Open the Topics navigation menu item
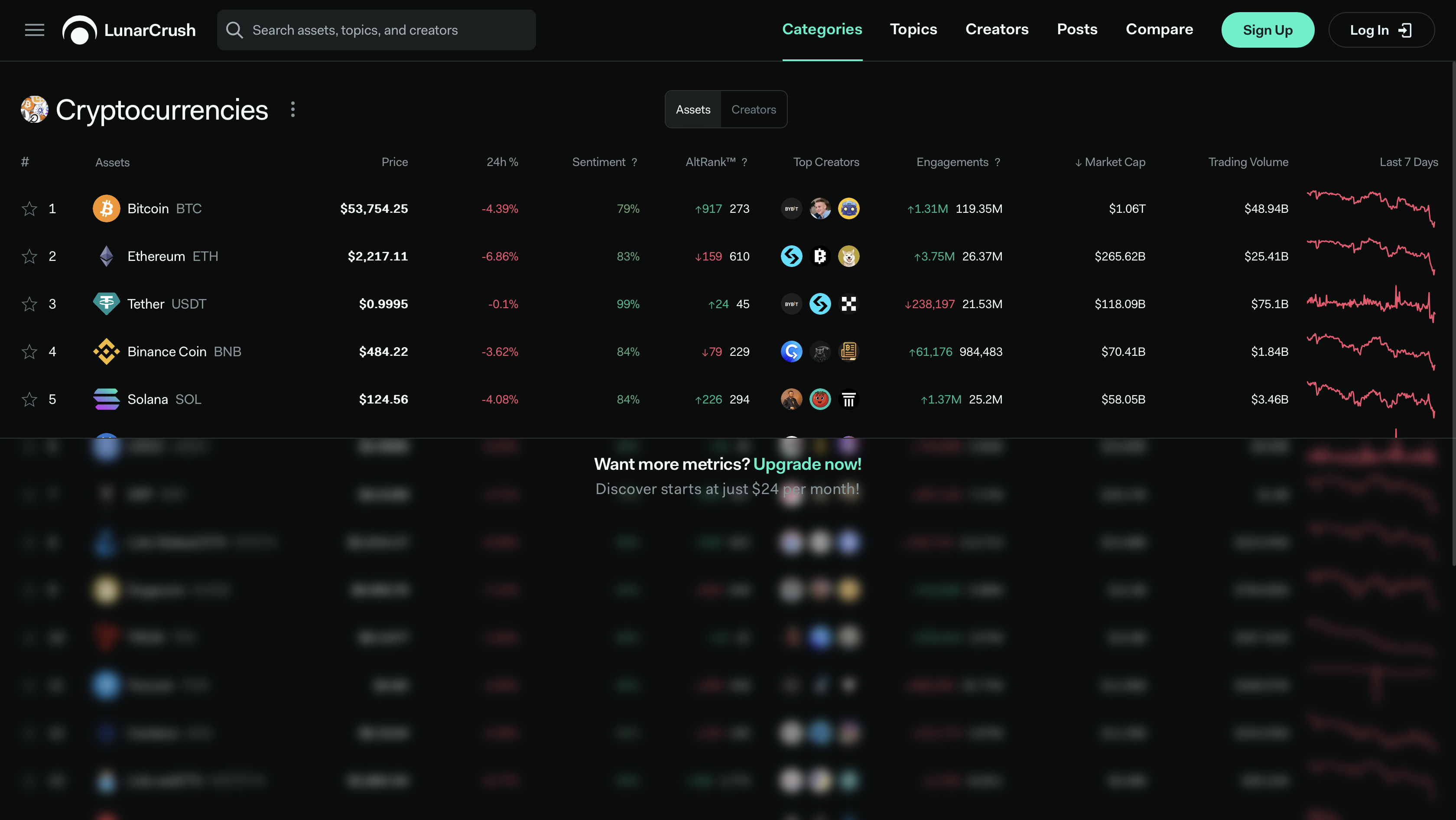Image resolution: width=1456 pixels, height=820 pixels. [913, 29]
